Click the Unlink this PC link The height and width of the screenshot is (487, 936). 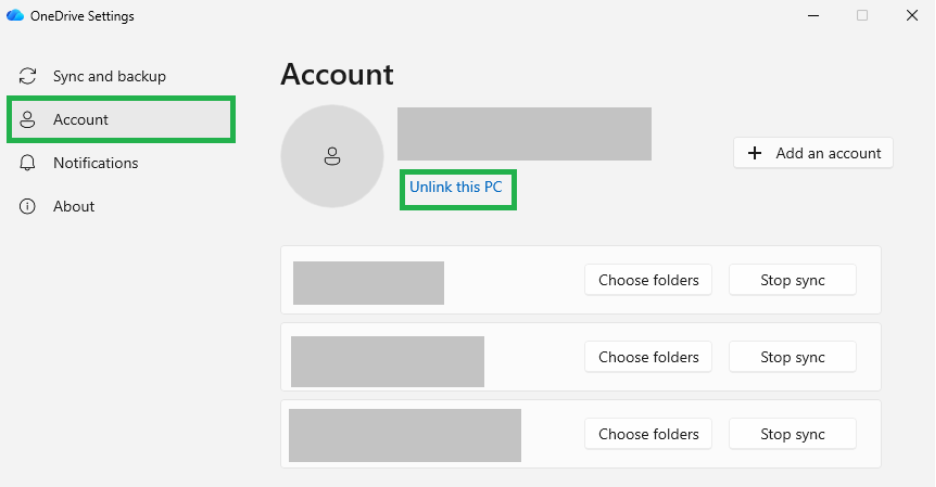455,187
